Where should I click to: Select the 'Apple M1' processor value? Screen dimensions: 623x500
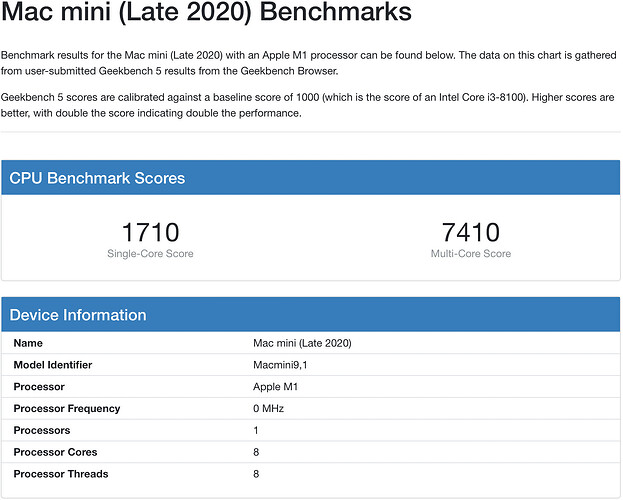click(x=275, y=387)
